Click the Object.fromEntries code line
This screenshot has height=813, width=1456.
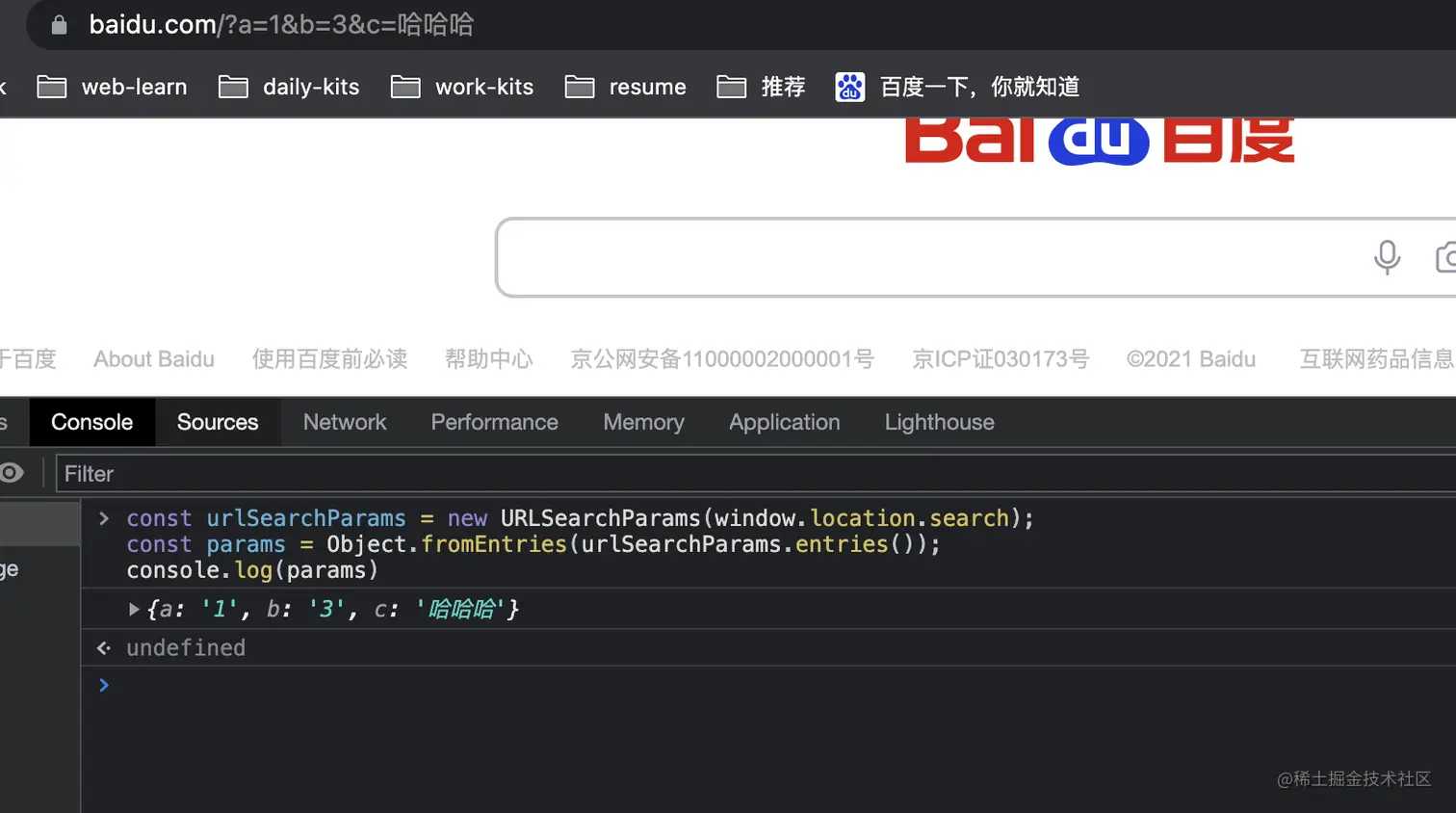[x=533, y=544]
